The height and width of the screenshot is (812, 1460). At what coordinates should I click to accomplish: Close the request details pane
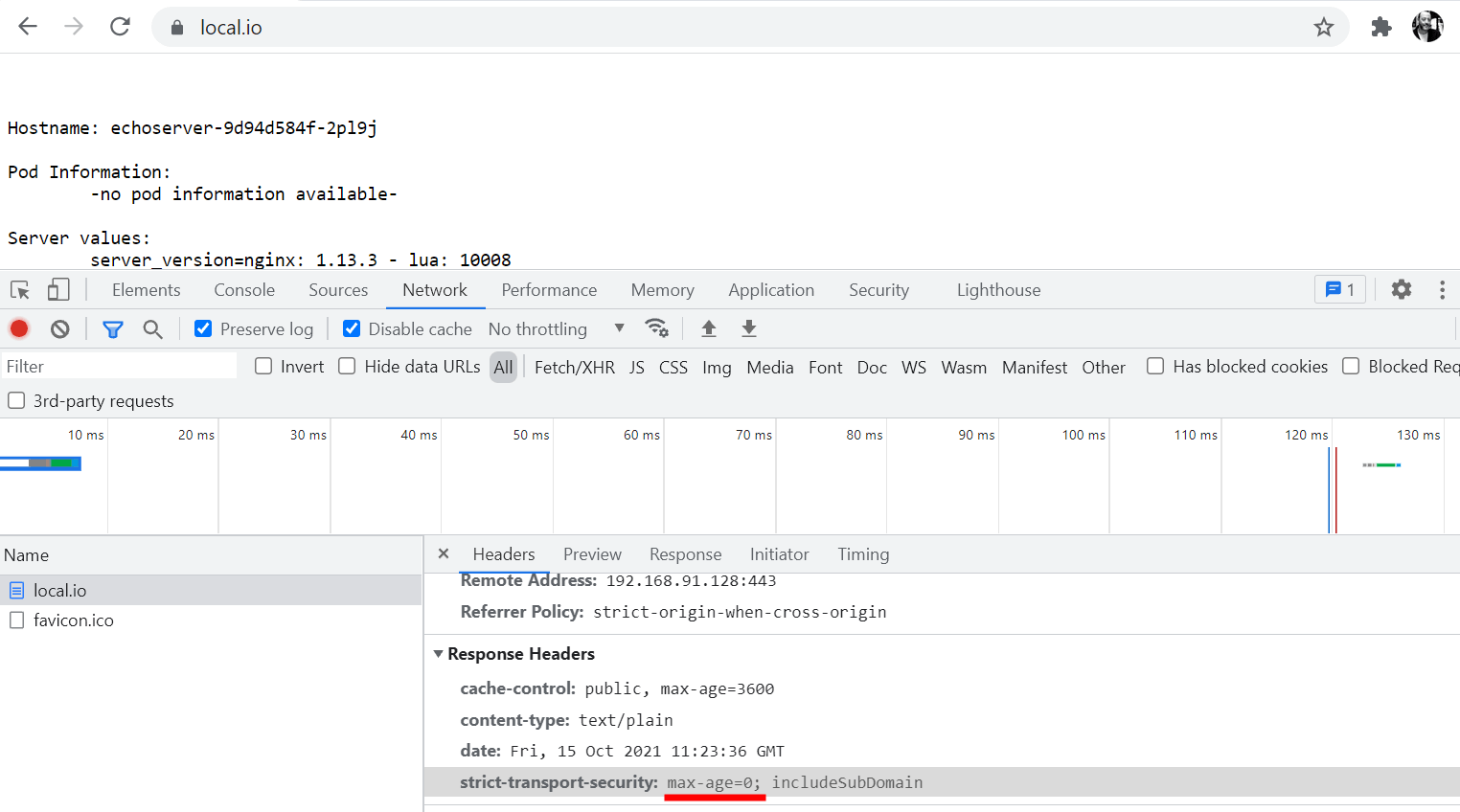[x=444, y=553]
